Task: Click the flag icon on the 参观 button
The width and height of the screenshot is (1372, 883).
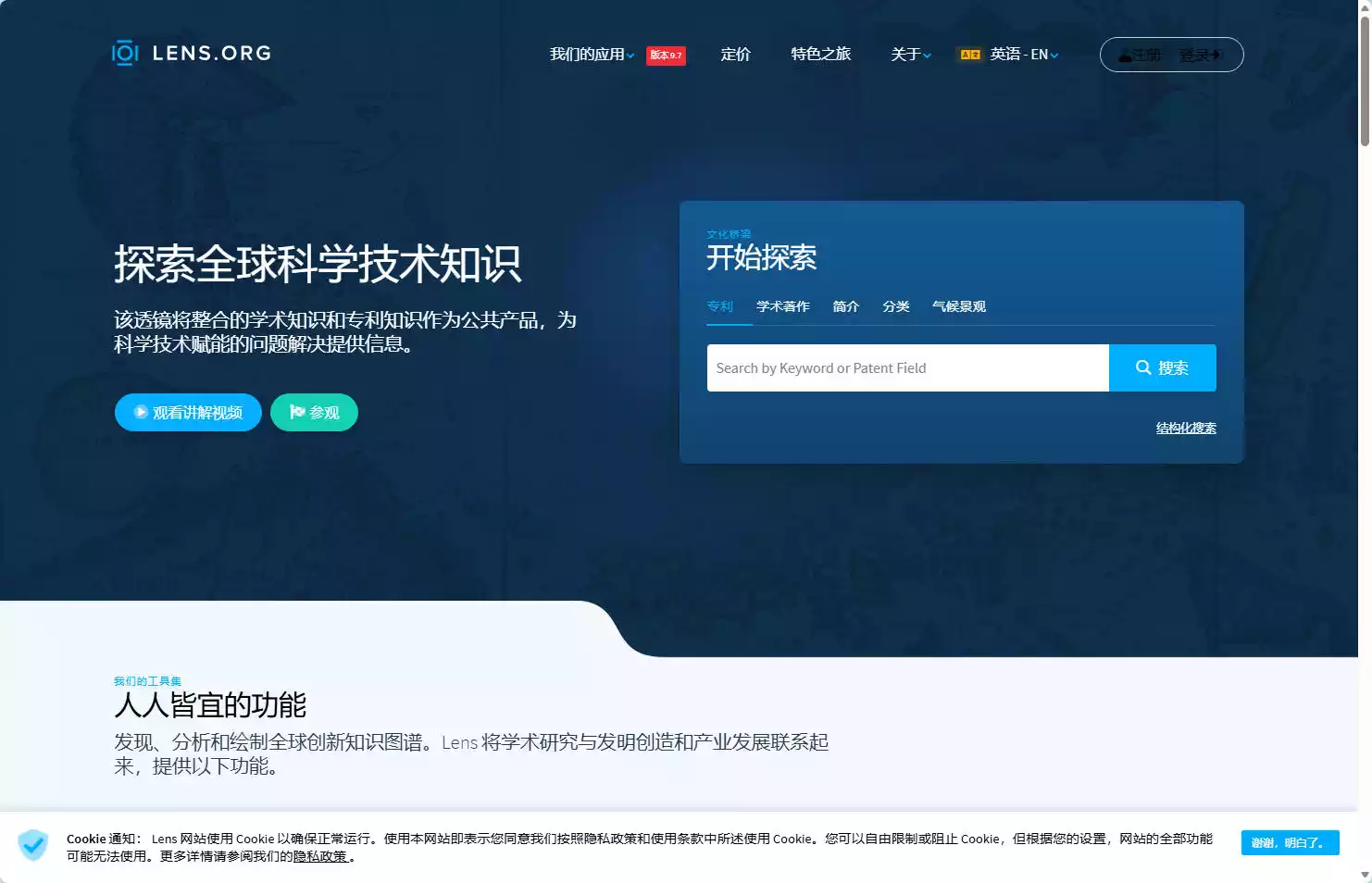Action: coord(297,412)
